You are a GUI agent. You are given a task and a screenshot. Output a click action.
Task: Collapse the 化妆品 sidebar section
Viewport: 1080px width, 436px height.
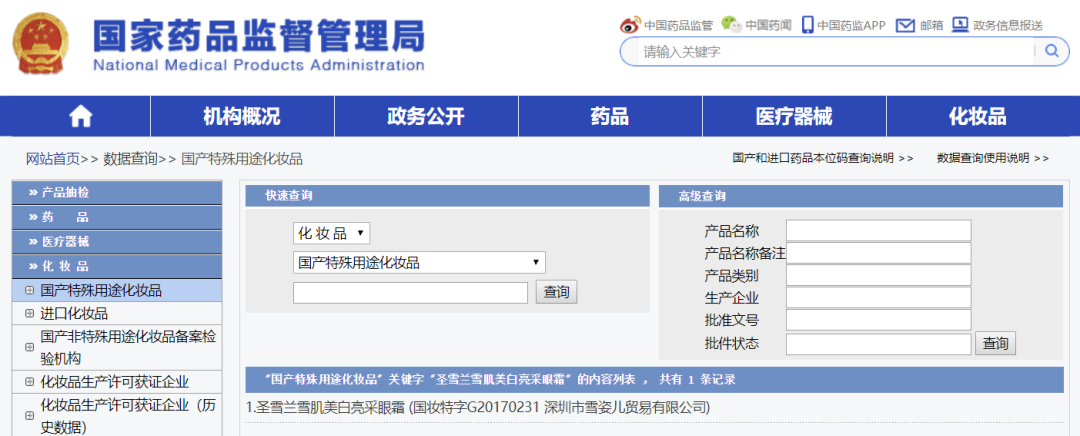pos(117,267)
